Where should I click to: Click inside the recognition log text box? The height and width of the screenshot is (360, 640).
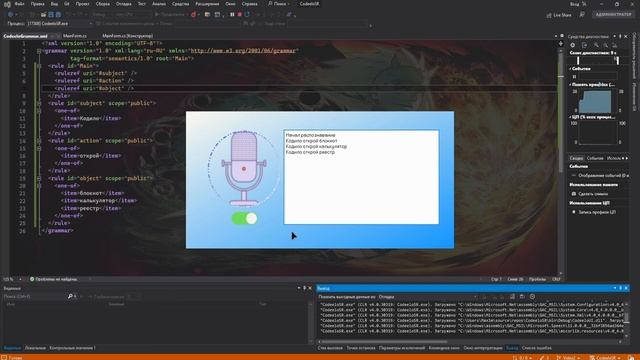(x=361, y=177)
